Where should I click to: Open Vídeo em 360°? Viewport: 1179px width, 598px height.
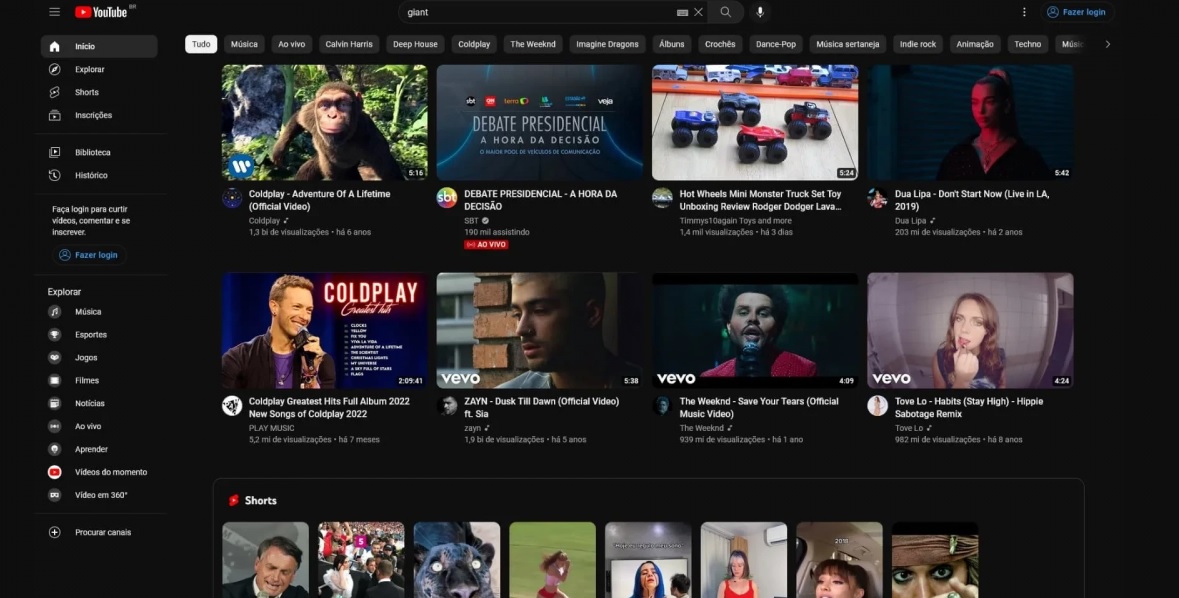tap(99, 495)
